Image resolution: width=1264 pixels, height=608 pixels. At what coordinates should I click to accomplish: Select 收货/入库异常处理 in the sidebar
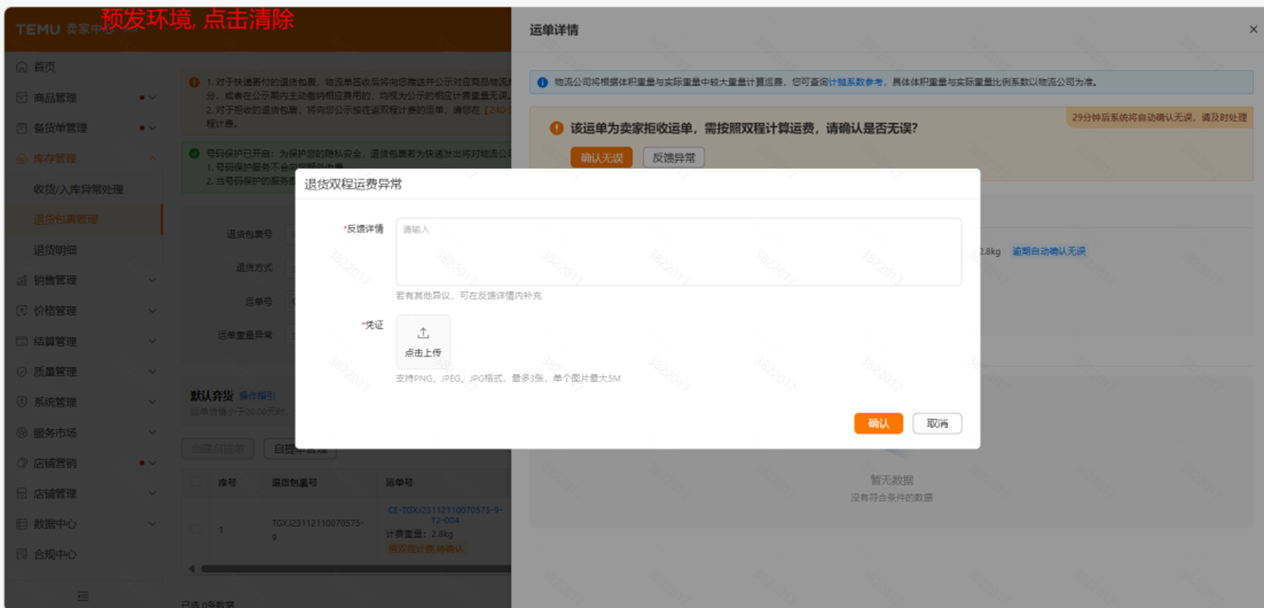pos(78,189)
